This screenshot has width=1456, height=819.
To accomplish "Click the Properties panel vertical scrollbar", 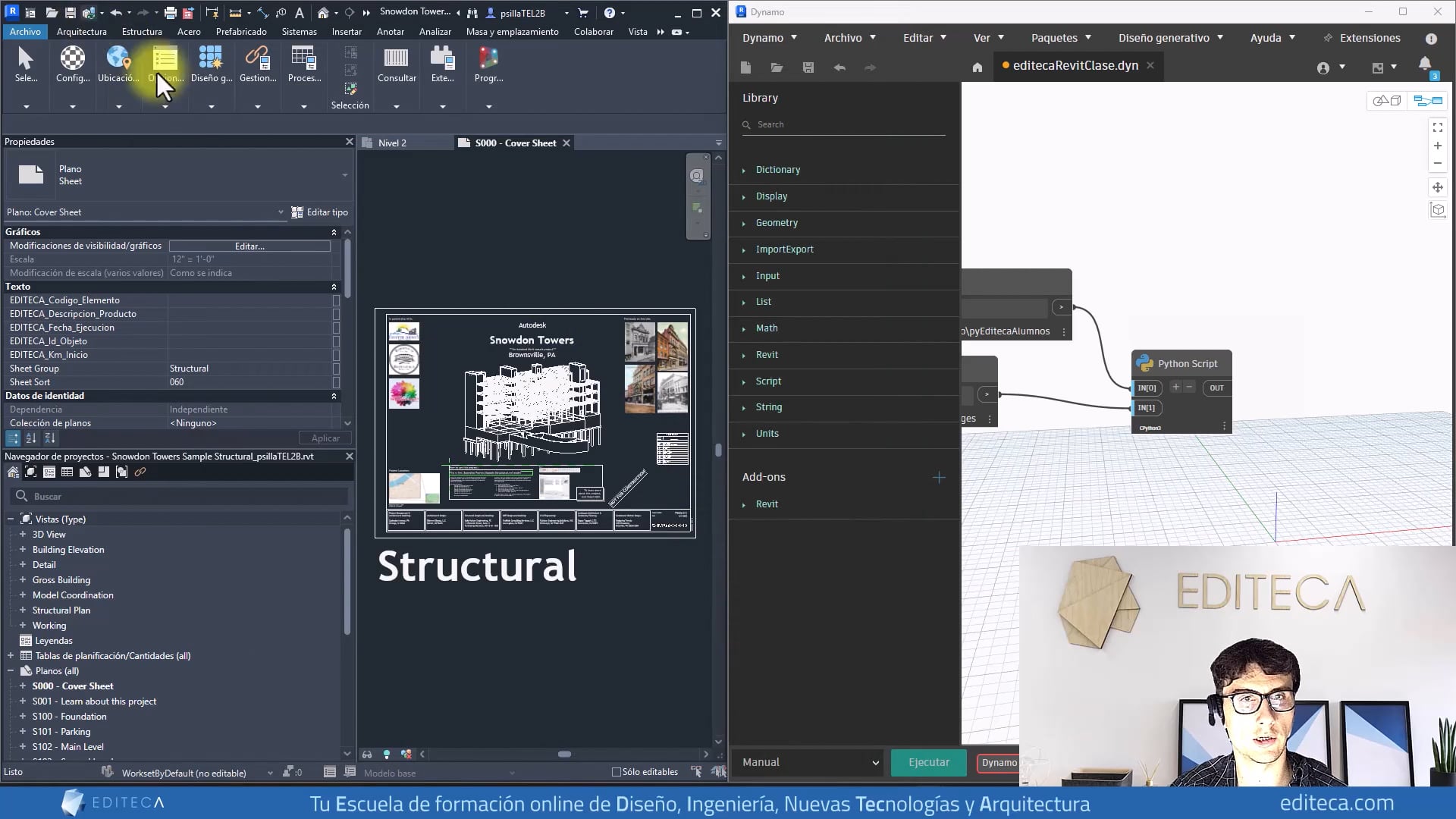I will coord(347,269).
